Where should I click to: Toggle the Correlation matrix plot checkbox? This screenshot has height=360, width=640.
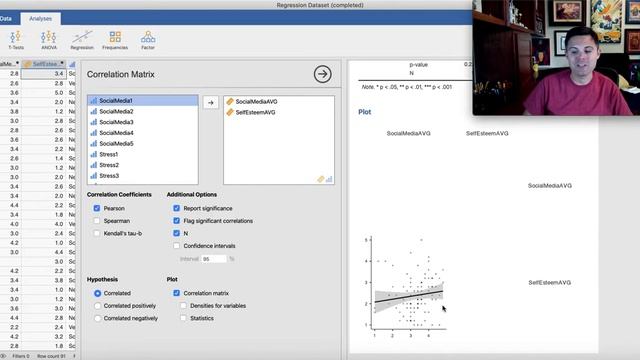tap(176, 293)
